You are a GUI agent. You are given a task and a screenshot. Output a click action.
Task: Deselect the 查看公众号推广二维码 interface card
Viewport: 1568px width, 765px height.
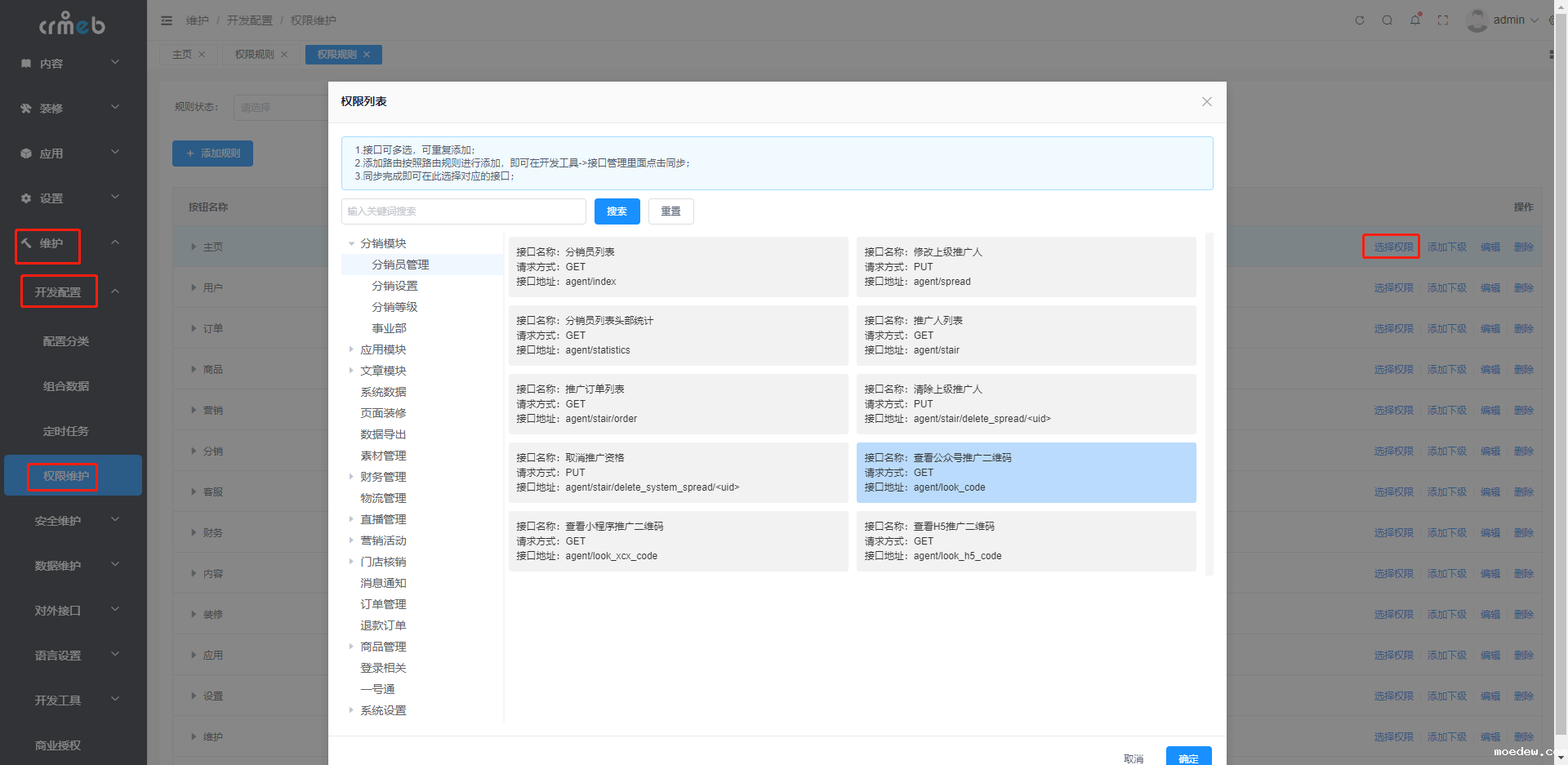click(1026, 473)
